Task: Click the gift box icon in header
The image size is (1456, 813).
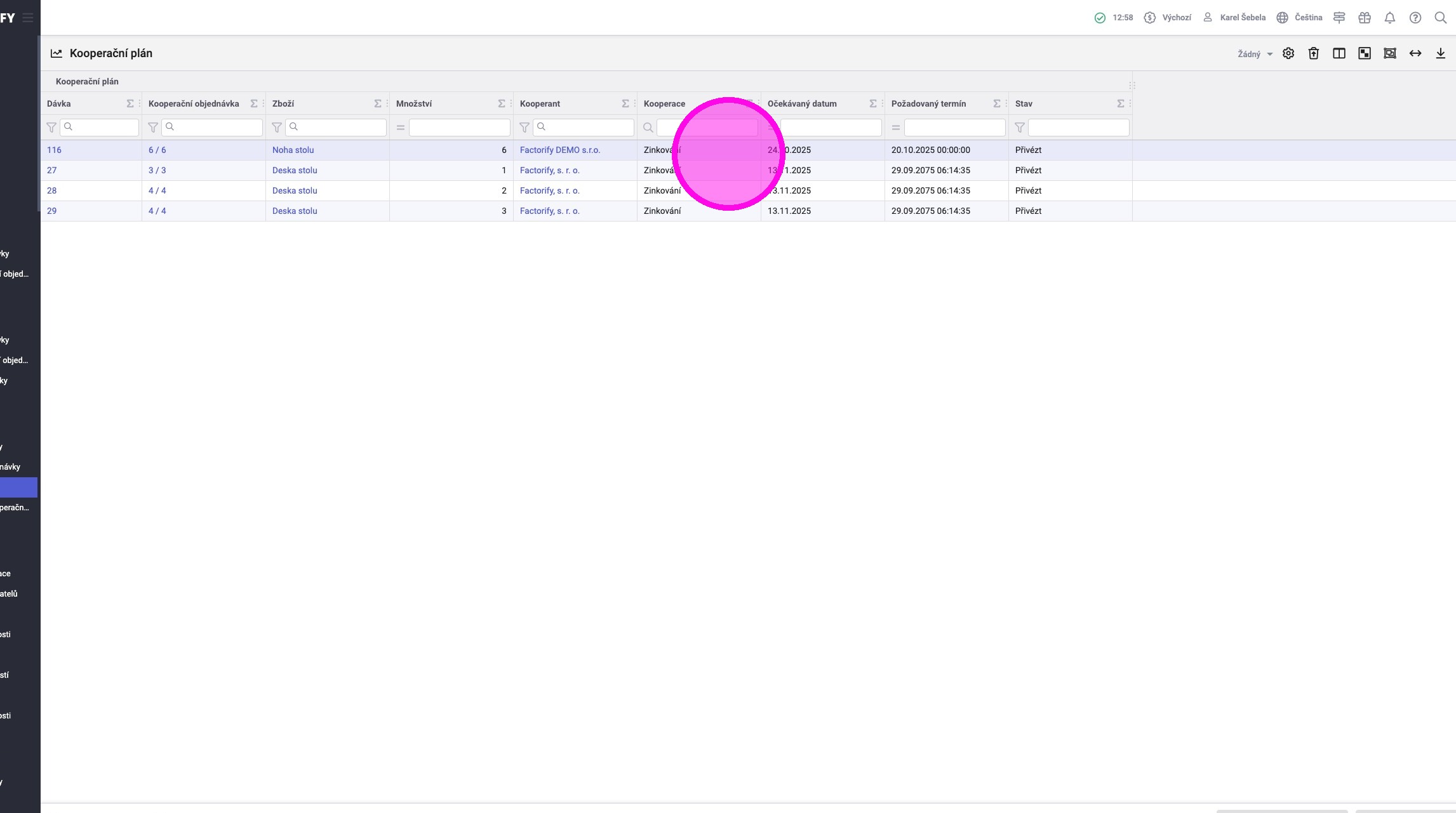Action: pos(1364,18)
